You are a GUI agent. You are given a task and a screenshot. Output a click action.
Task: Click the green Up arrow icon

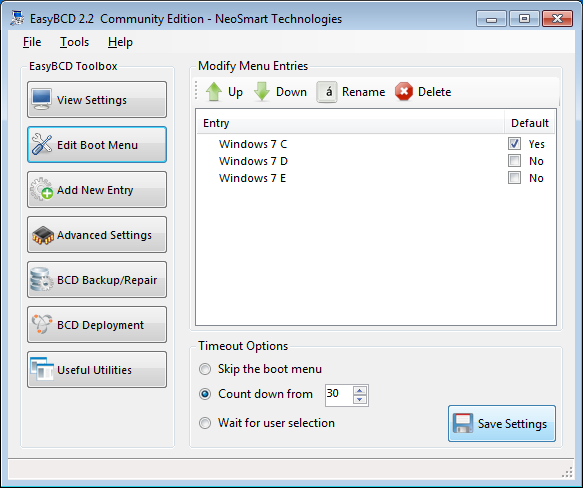pos(214,92)
